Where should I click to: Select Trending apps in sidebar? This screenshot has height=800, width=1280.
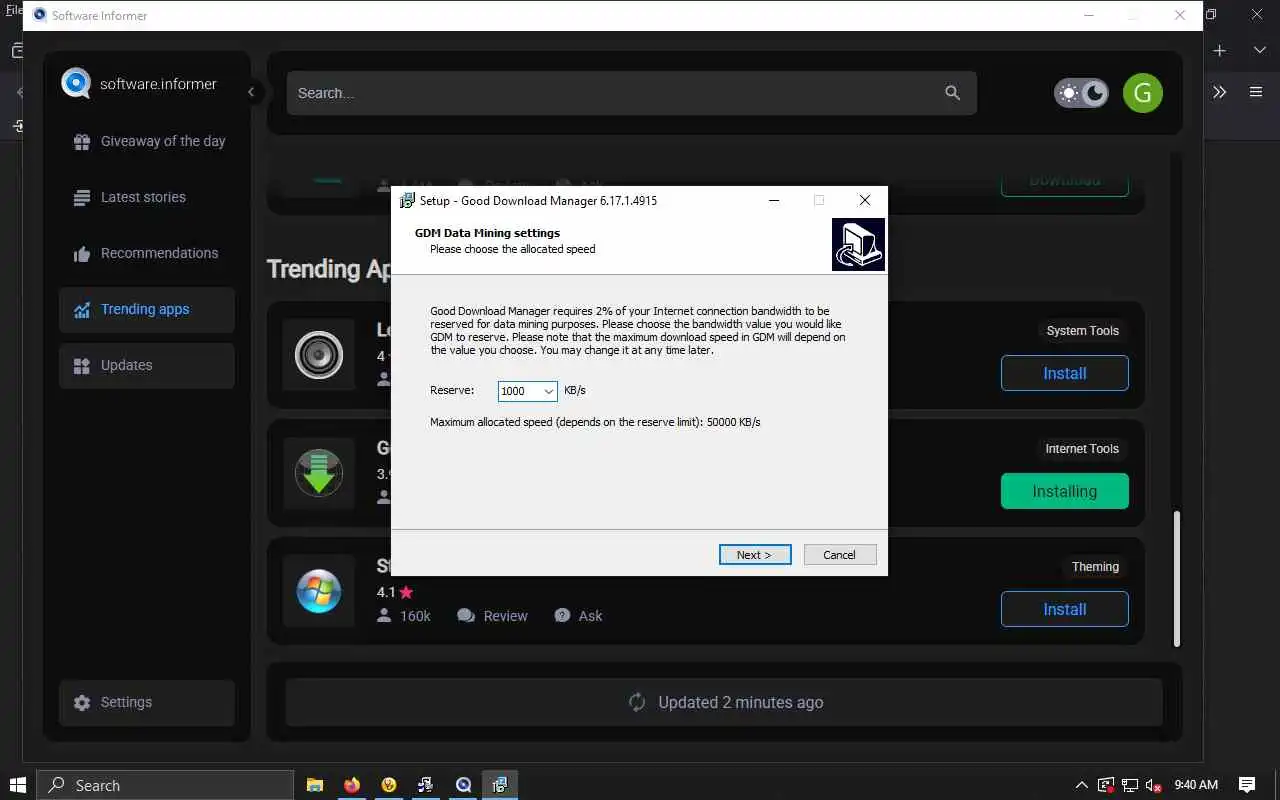click(146, 310)
